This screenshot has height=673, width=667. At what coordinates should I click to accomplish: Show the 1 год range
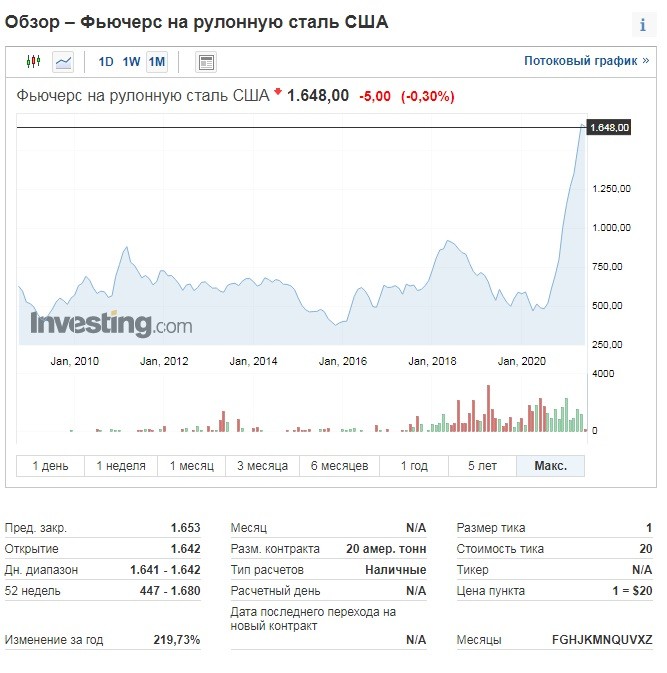[414, 466]
